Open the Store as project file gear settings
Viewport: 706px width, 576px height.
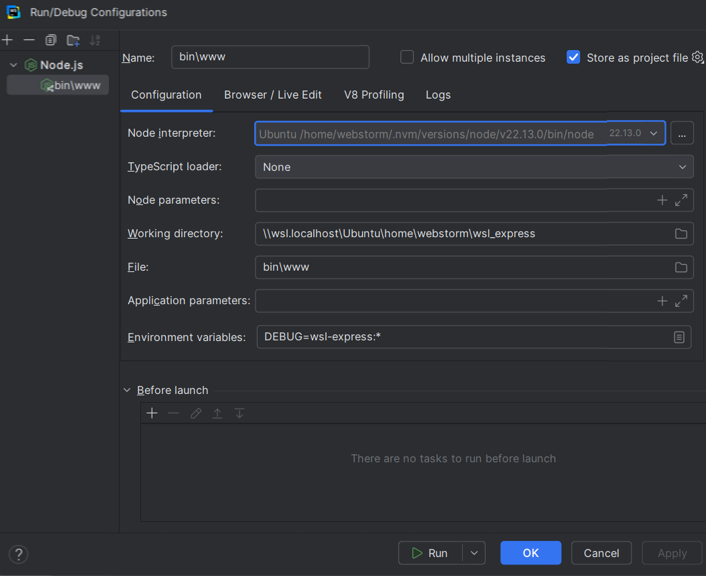coord(697,57)
